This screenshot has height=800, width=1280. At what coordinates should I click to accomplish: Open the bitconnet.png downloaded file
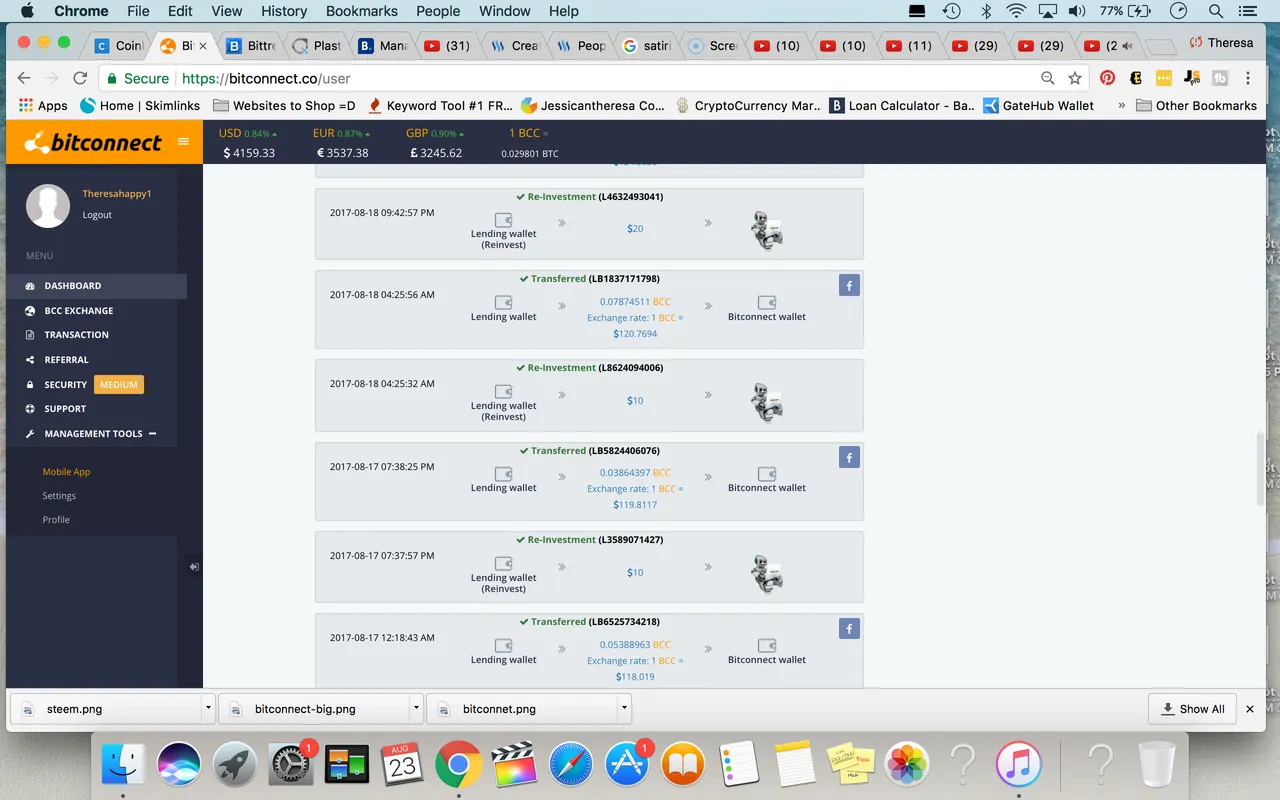point(522,708)
